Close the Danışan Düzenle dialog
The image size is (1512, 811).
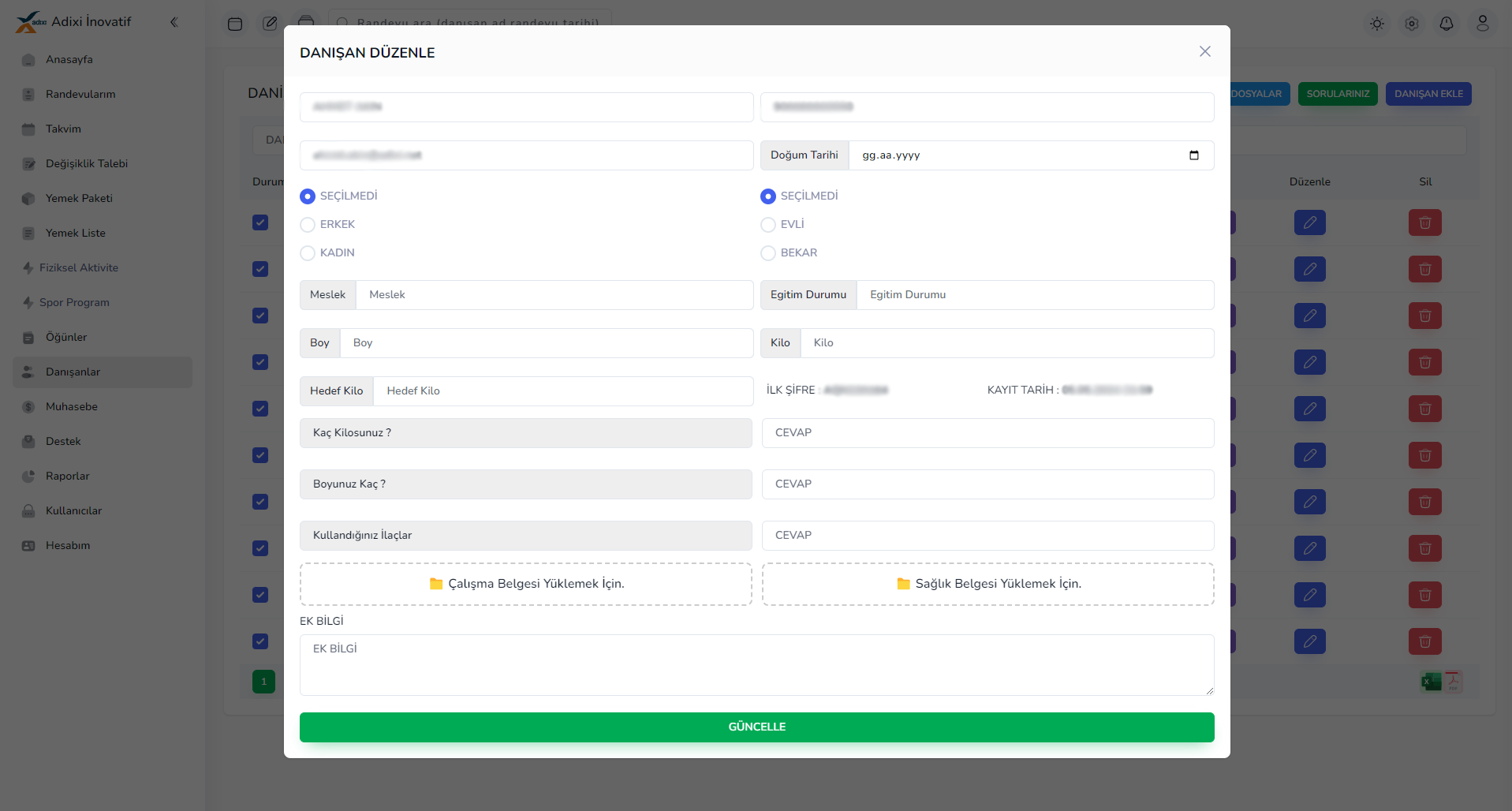click(1204, 51)
